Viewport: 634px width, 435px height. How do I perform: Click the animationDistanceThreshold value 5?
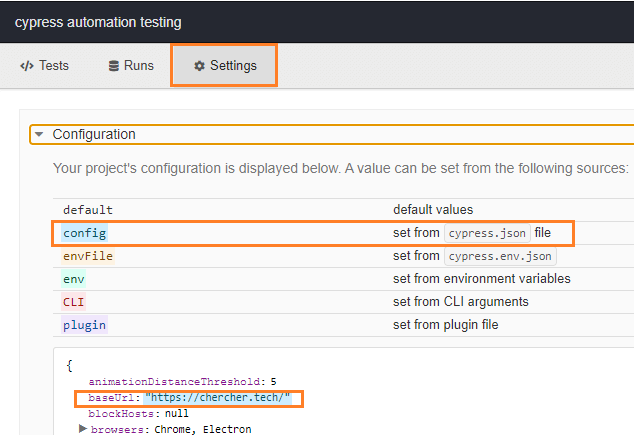[274, 382]
